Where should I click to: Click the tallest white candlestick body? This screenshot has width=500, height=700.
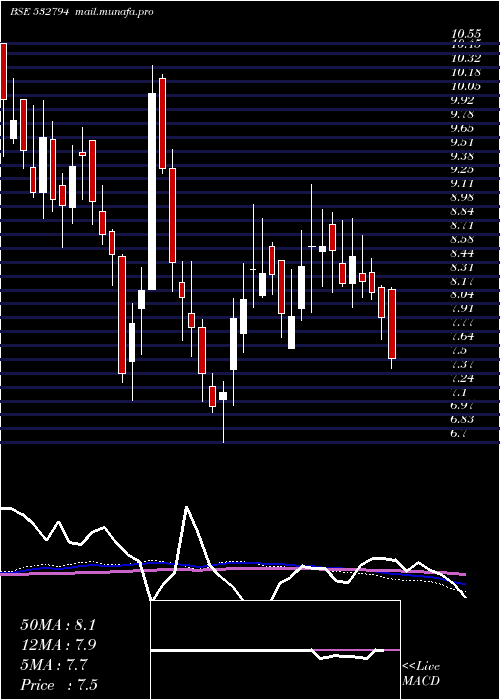click(152, 192)
